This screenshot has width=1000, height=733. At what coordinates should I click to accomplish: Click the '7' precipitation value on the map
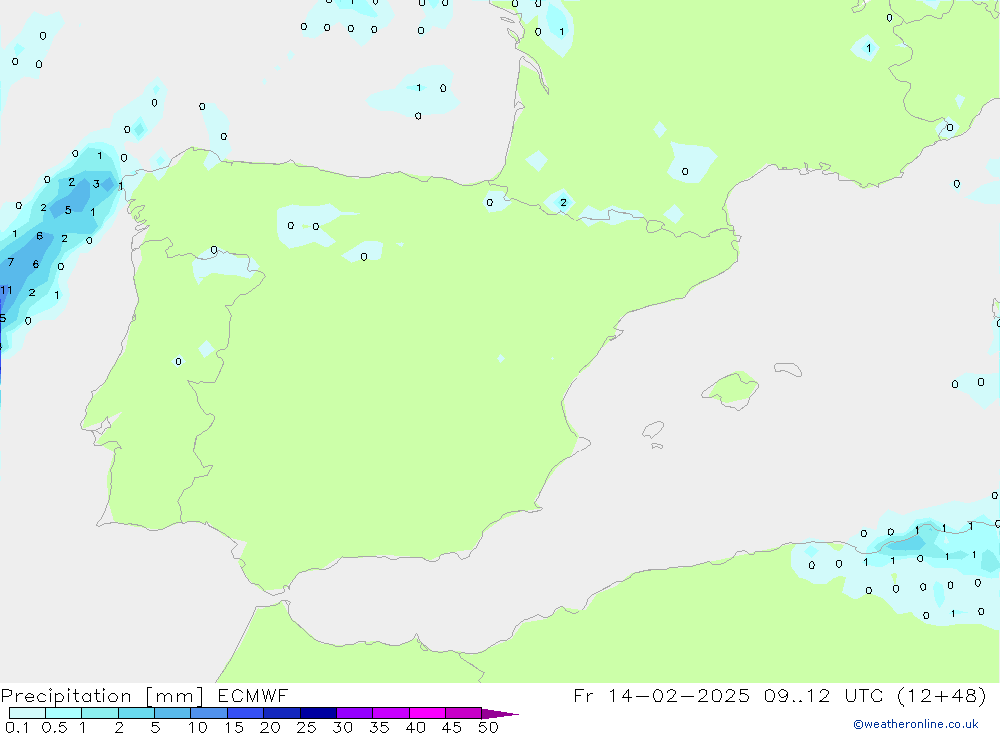[11, 262]
